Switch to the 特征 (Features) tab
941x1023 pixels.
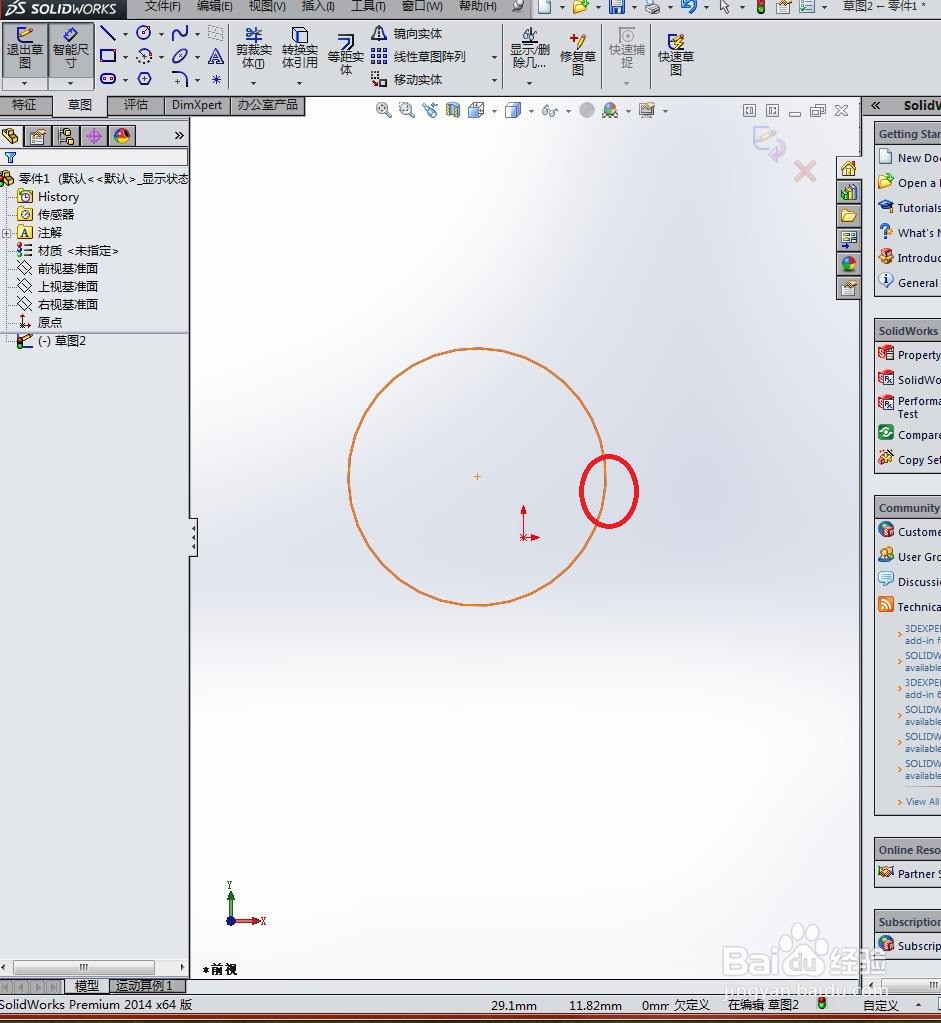[25, 104]
